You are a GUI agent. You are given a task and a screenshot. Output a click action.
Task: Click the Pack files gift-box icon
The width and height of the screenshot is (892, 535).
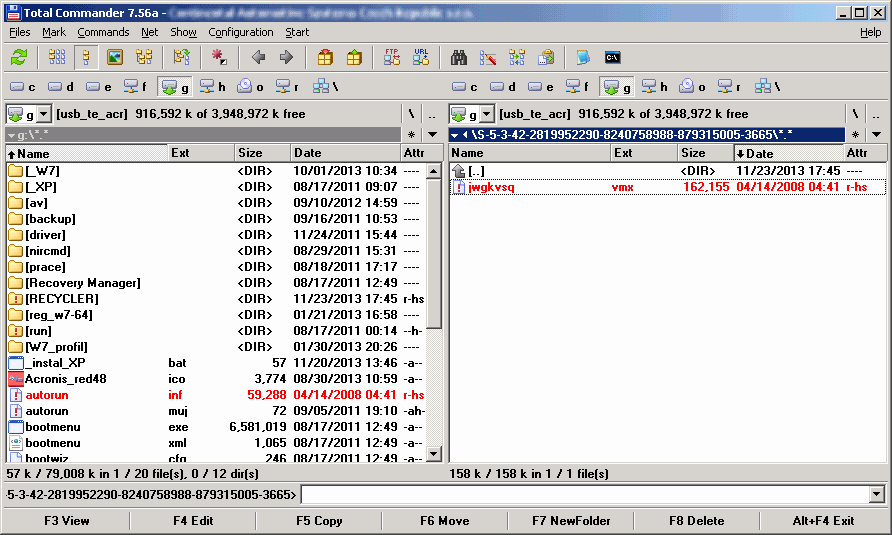325,57
